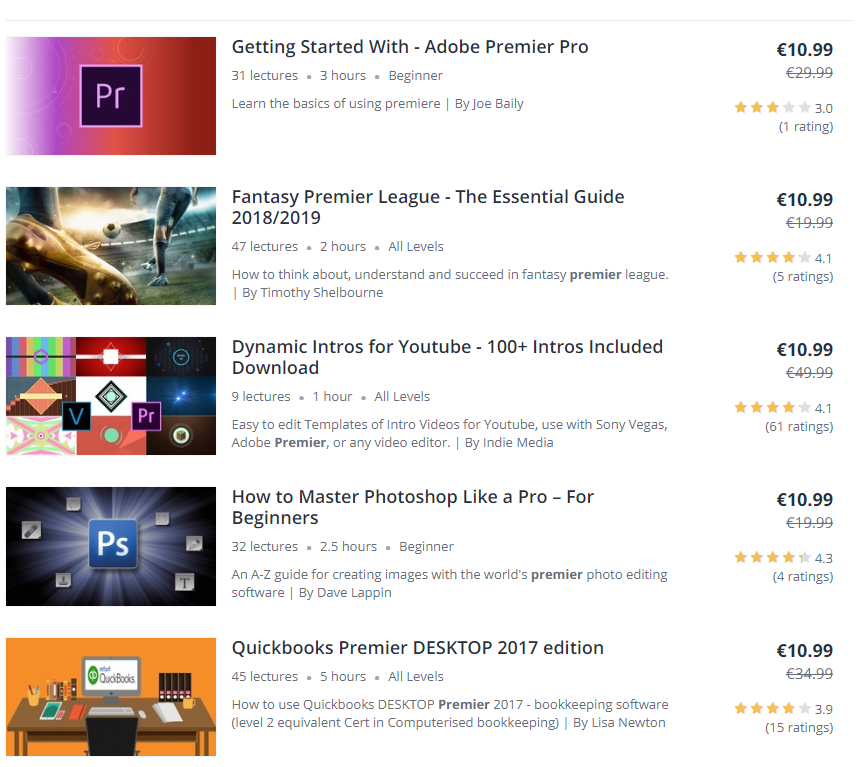Screen dimensions: 859x767
Task: Open the Adobe Premier Pro course thumbnail
Action: coord(111,96)
